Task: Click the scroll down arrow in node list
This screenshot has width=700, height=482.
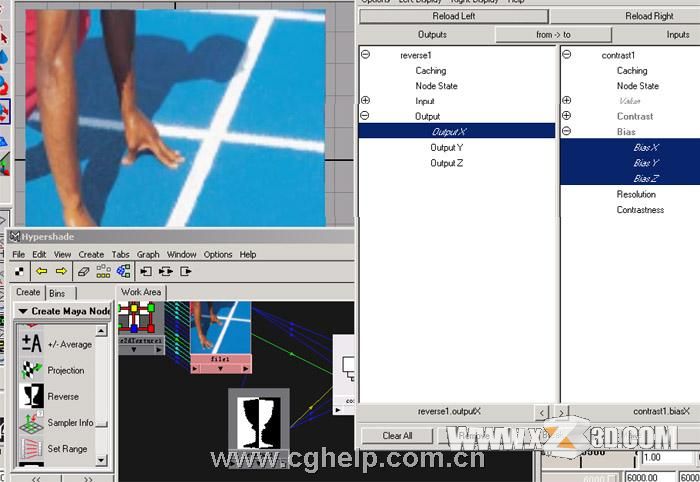Action: (101, 460)
